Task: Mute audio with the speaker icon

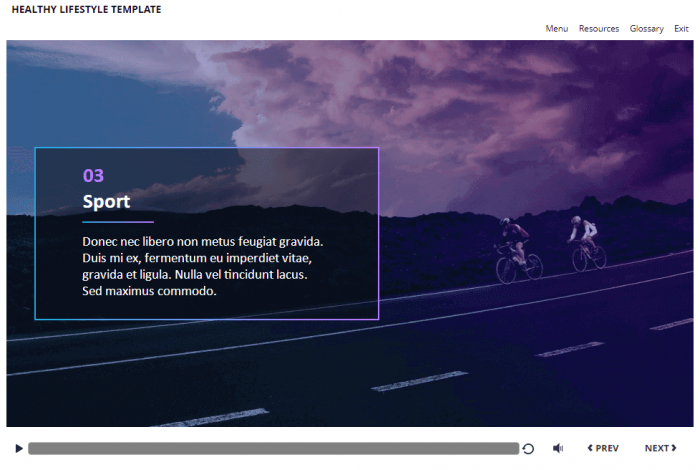Action: (558, 449)
